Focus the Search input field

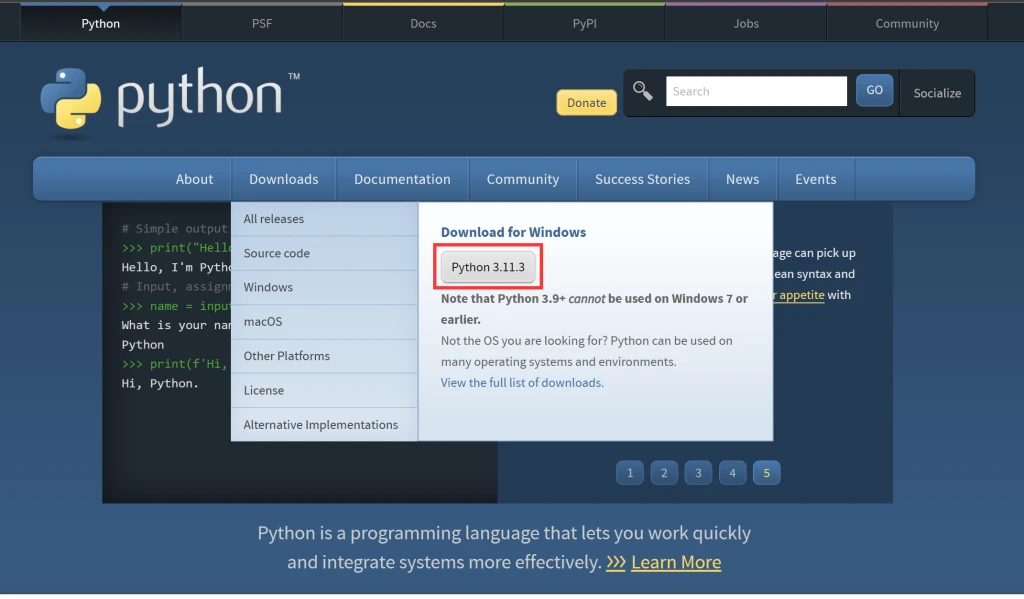click(x=756, y=91)
